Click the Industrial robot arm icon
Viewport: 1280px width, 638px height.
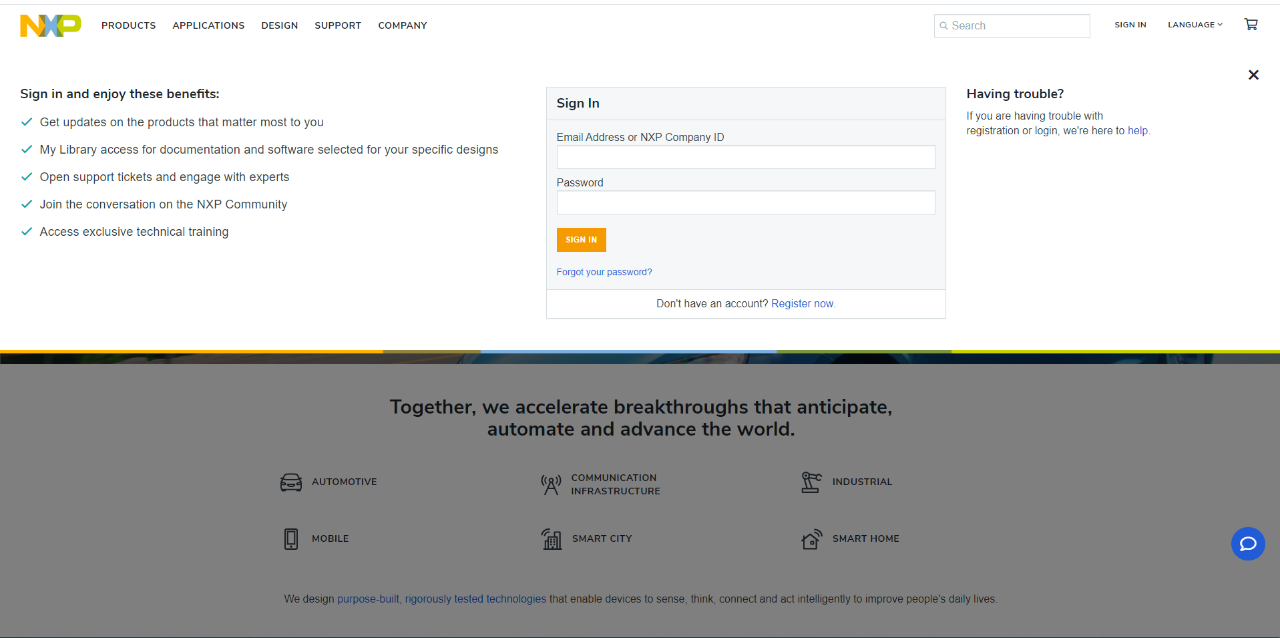(811, 482)
